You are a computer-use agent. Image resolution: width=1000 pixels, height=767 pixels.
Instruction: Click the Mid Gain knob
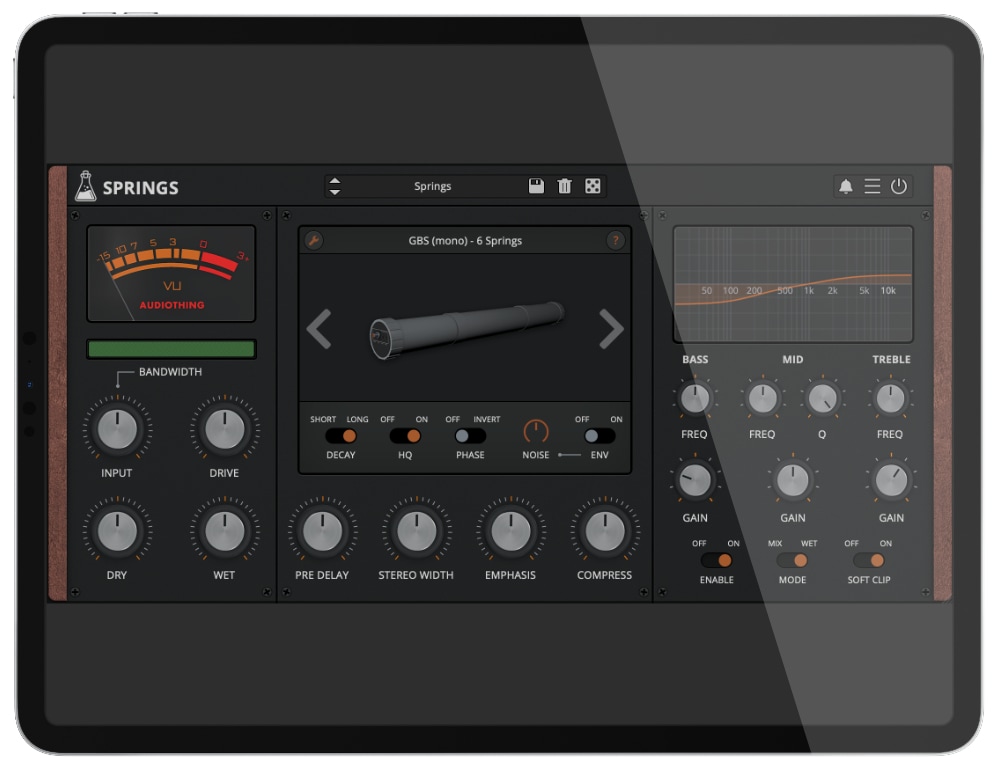click(x=793, y=480)
